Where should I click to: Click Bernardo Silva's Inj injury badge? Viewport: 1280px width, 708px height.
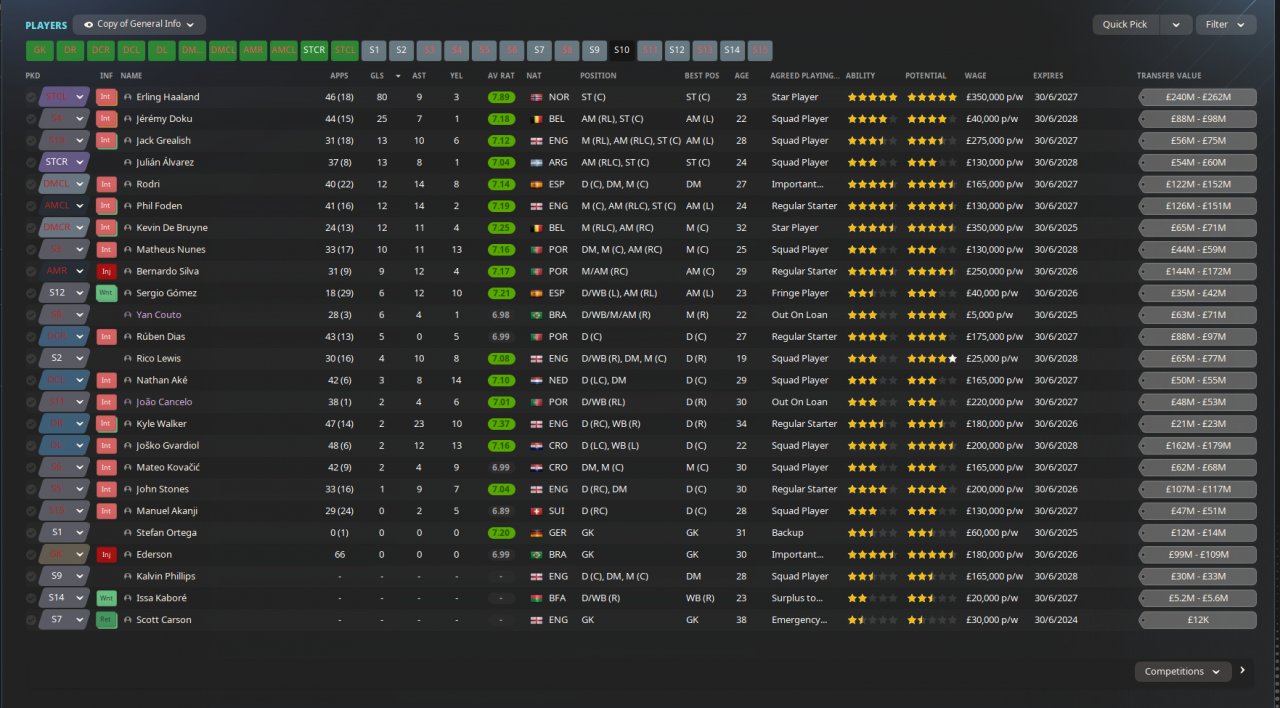pos(106,271)
